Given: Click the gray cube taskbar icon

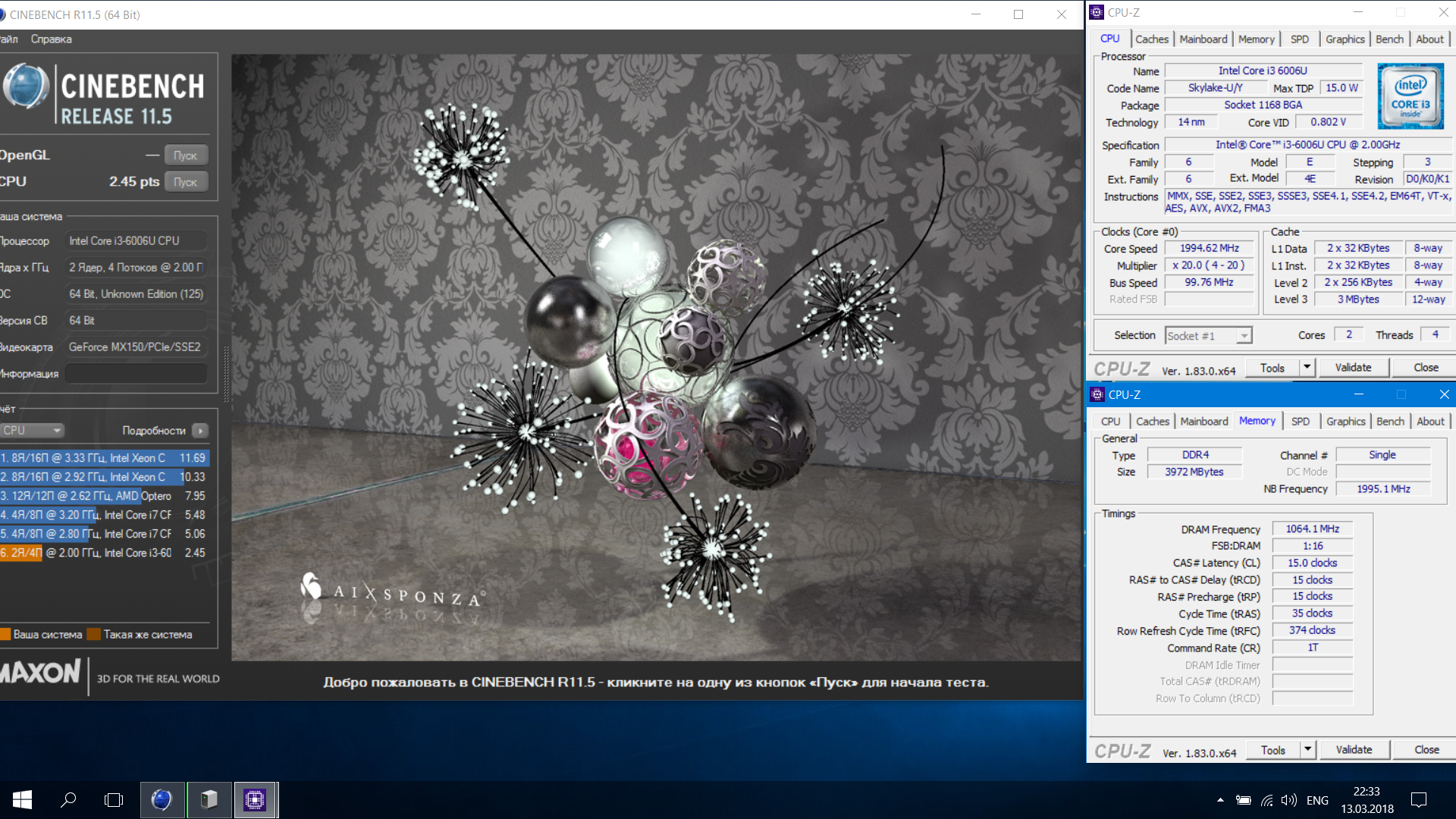Looking at the screenshot, I should (x=209, y=799).
